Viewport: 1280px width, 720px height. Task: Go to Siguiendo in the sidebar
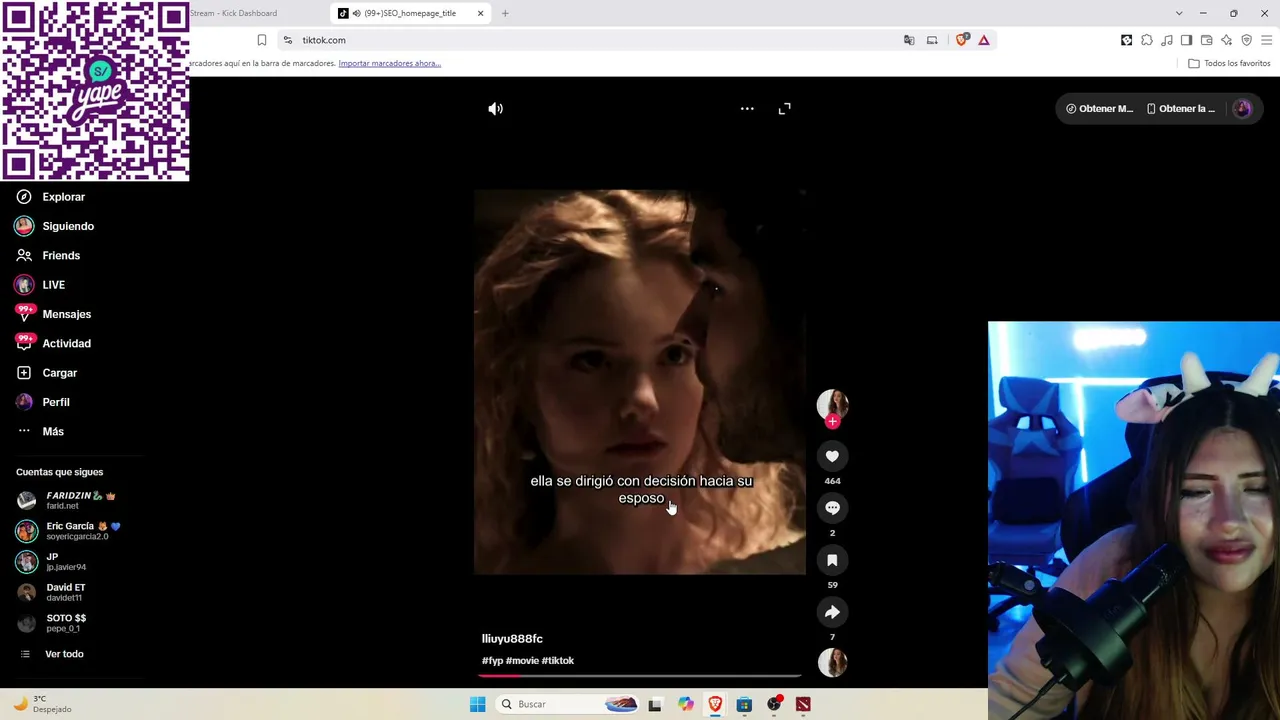pos(68,226)
